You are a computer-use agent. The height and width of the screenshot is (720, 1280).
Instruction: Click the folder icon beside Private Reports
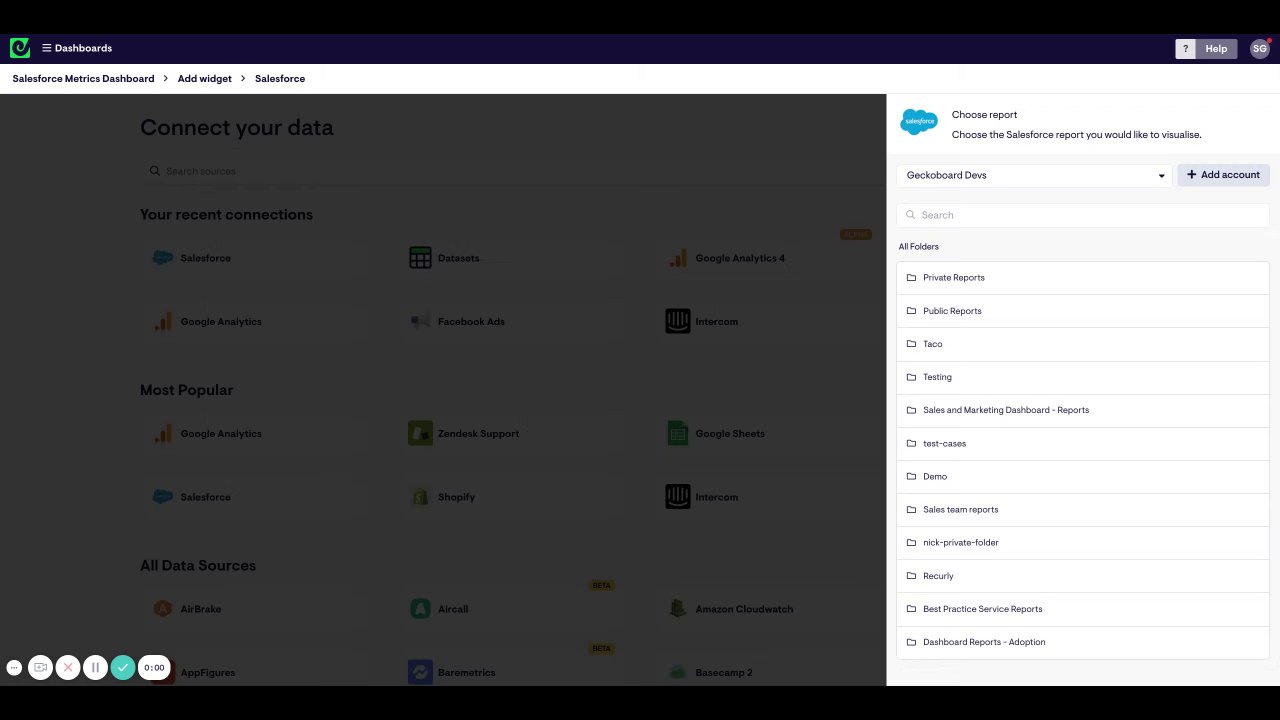click(911, 278)
